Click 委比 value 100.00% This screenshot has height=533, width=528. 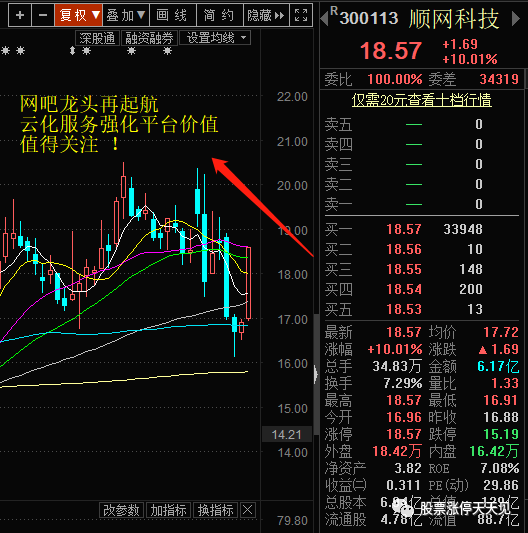click(395, 79)
